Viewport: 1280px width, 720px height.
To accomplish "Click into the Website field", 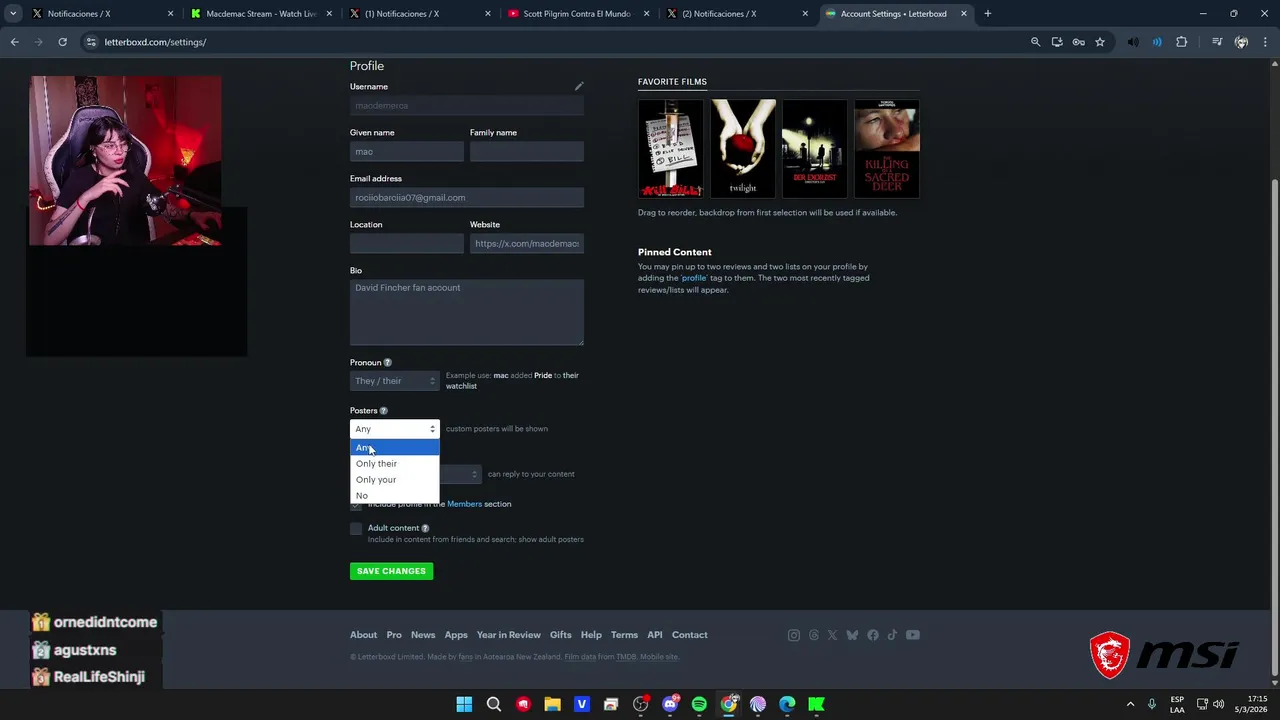I will pyautogui.click(x=527, y=243).
